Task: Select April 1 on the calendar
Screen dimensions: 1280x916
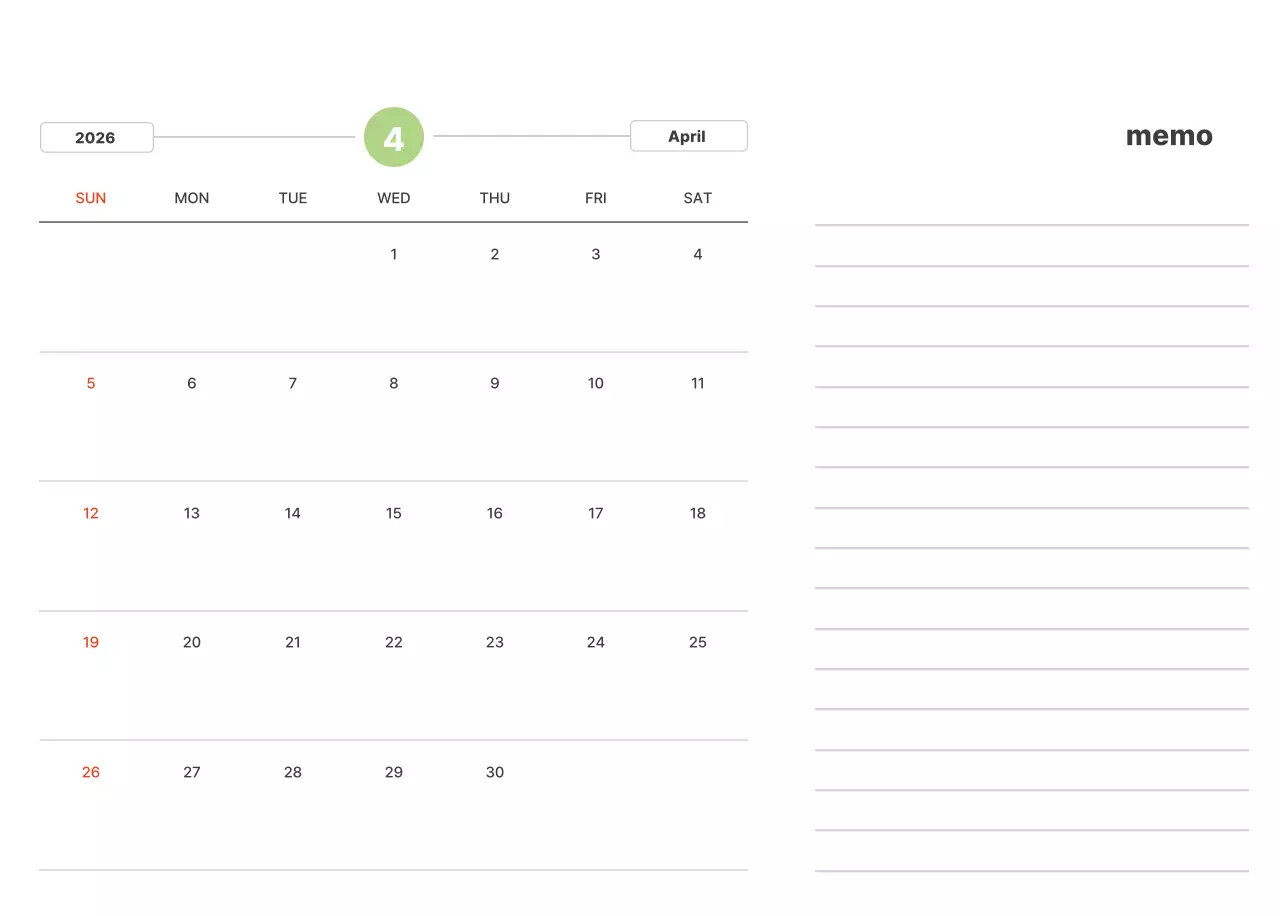Action: 394,254
